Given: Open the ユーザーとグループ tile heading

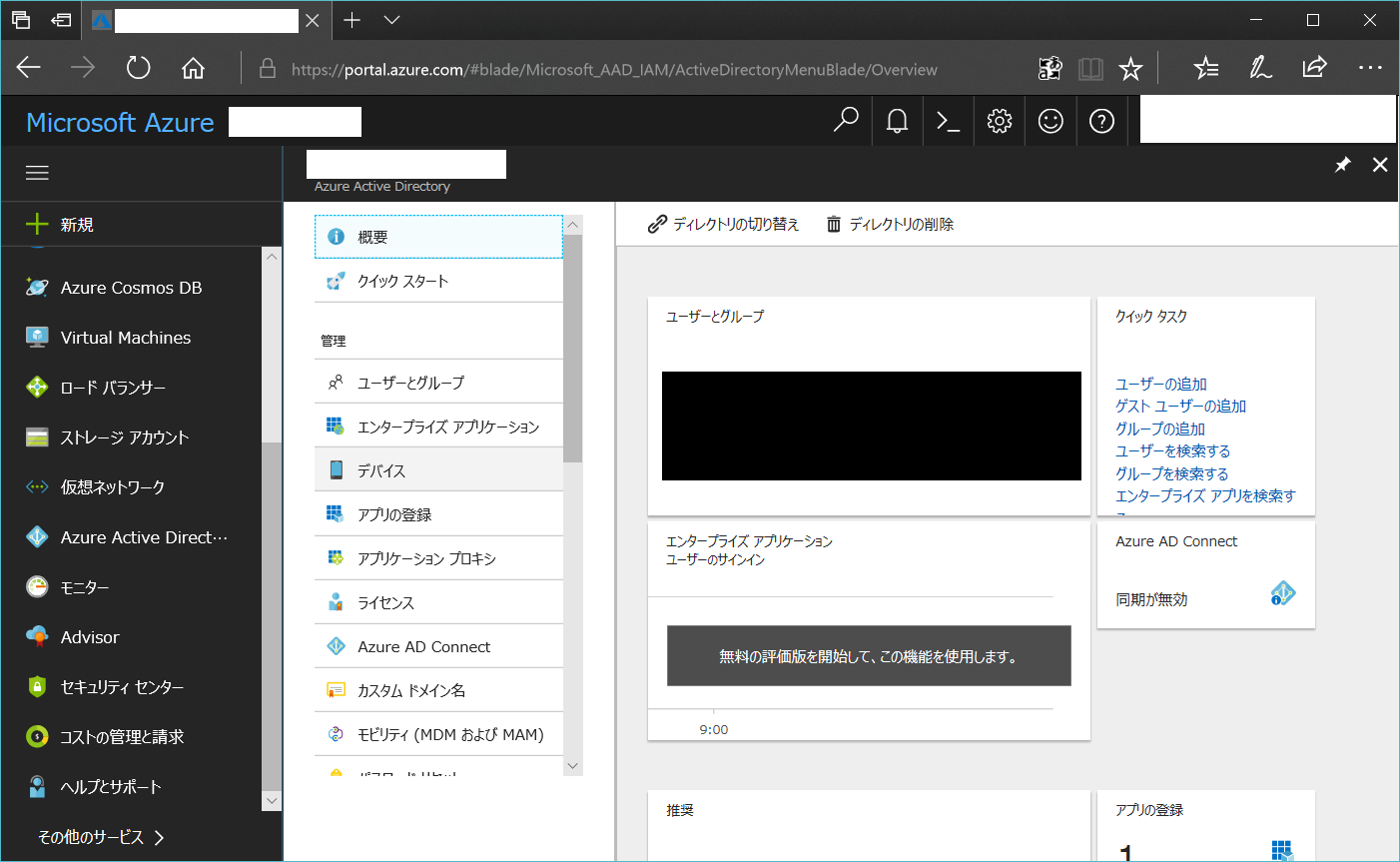Looking at the screenshot, I should [x=715, y=316].
